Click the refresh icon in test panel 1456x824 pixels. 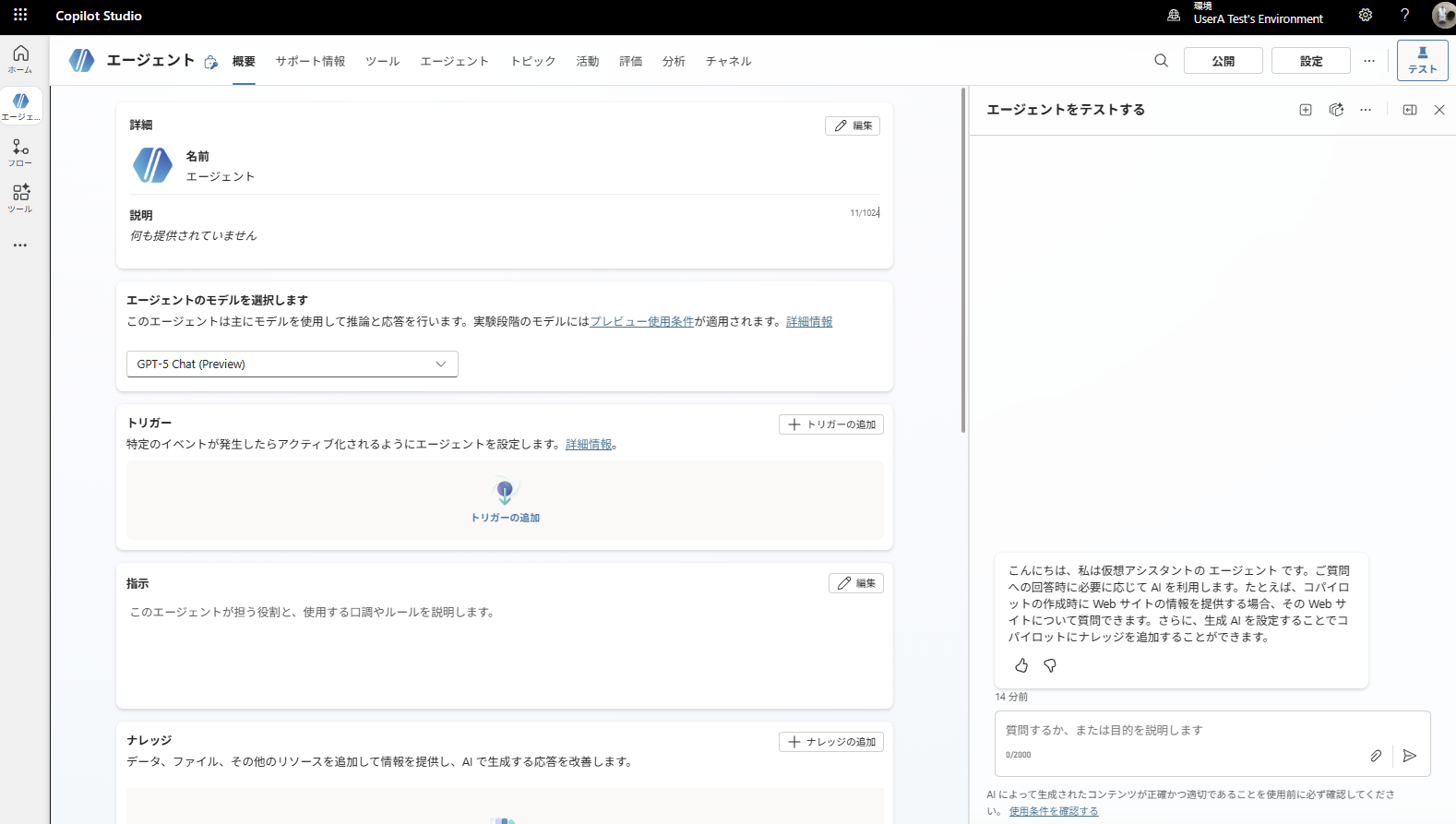pos(1336,110)
